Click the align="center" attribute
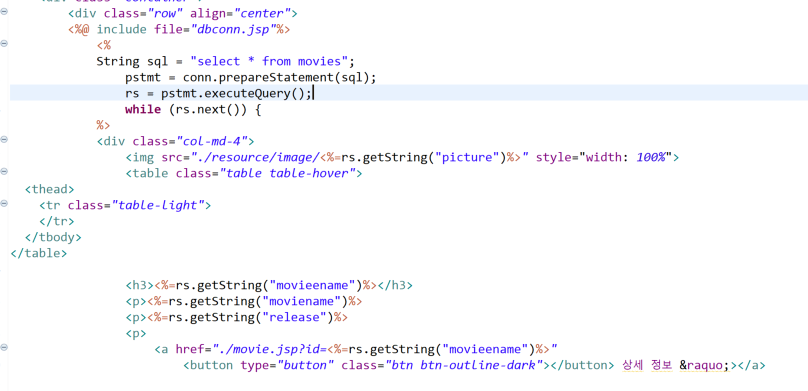Image resolution: width=808 pixels, height=391 pixels. pyautogui.click(x=240, y=13)
